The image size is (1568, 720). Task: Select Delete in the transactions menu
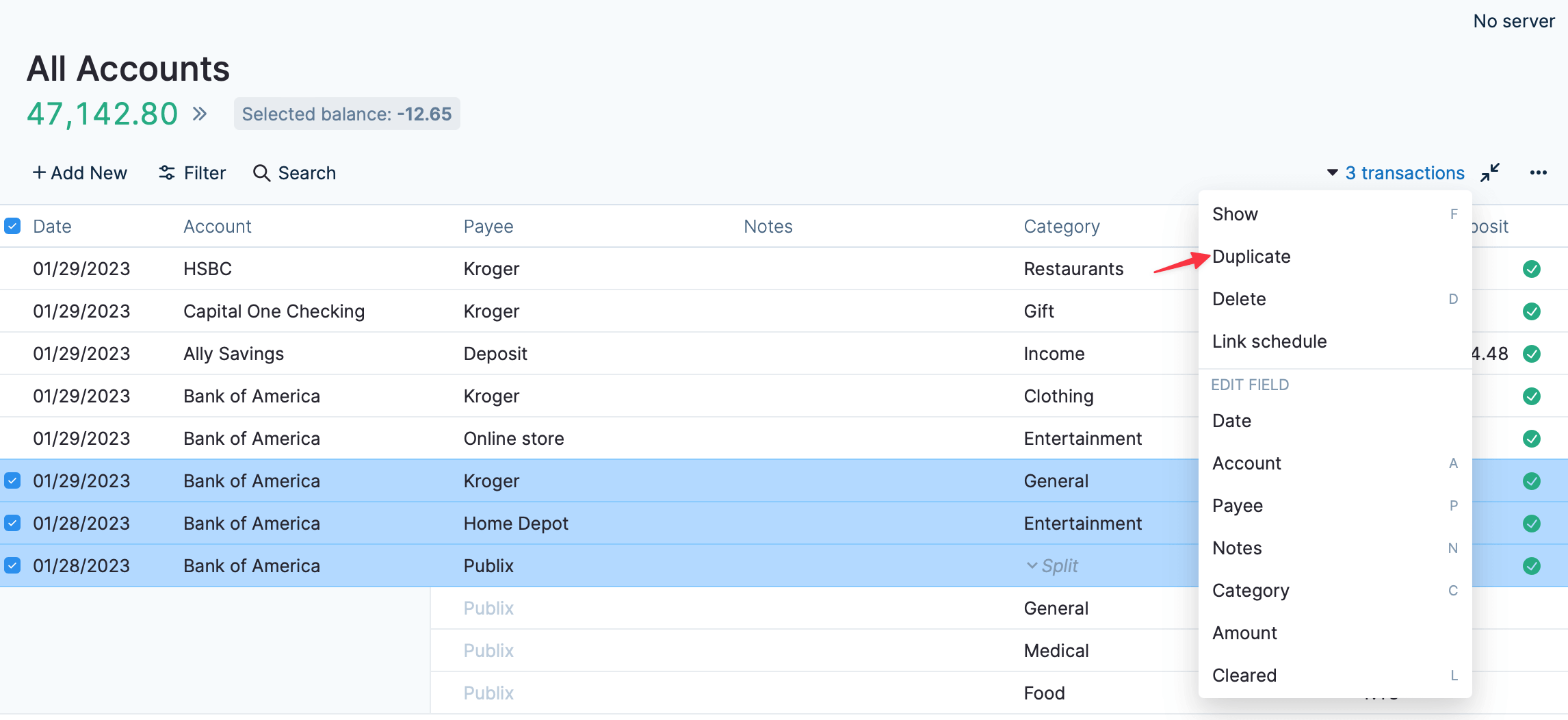(x=1239, y=299)
